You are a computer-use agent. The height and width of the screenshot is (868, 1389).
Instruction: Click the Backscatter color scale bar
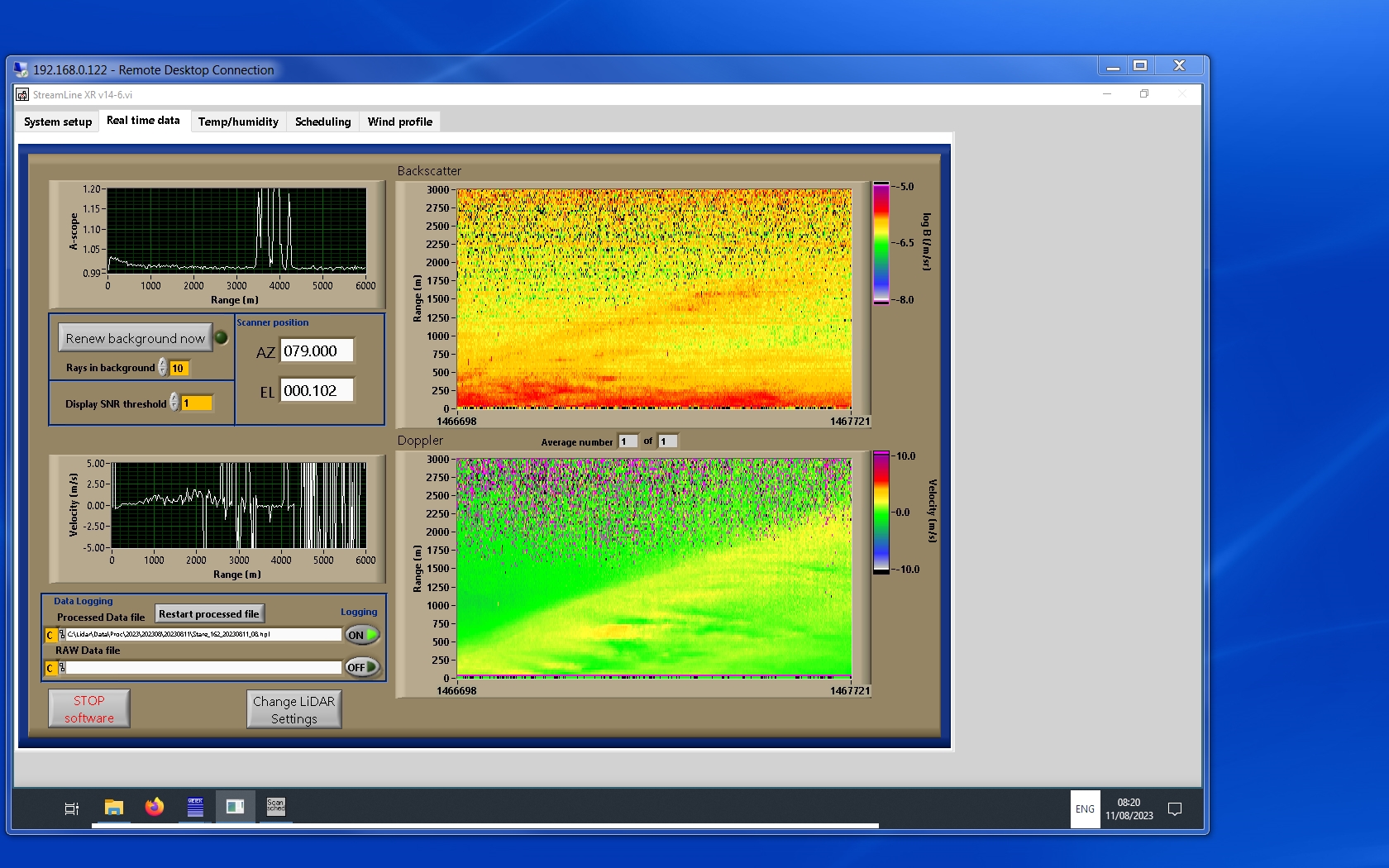(881, 243)
